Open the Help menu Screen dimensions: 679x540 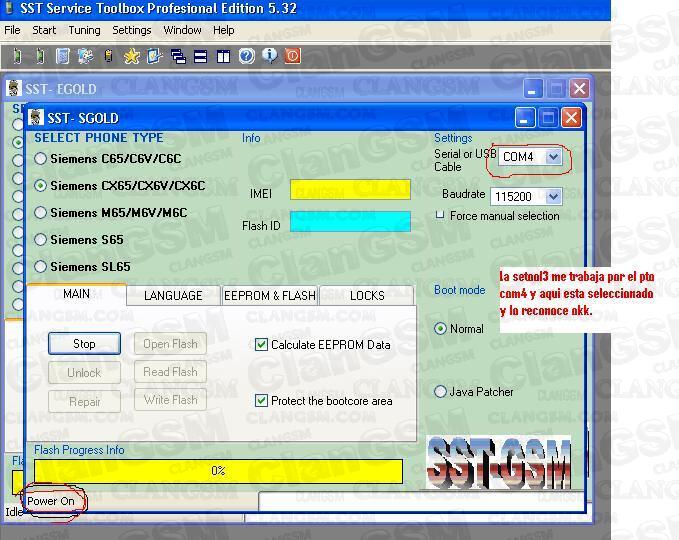223,30
